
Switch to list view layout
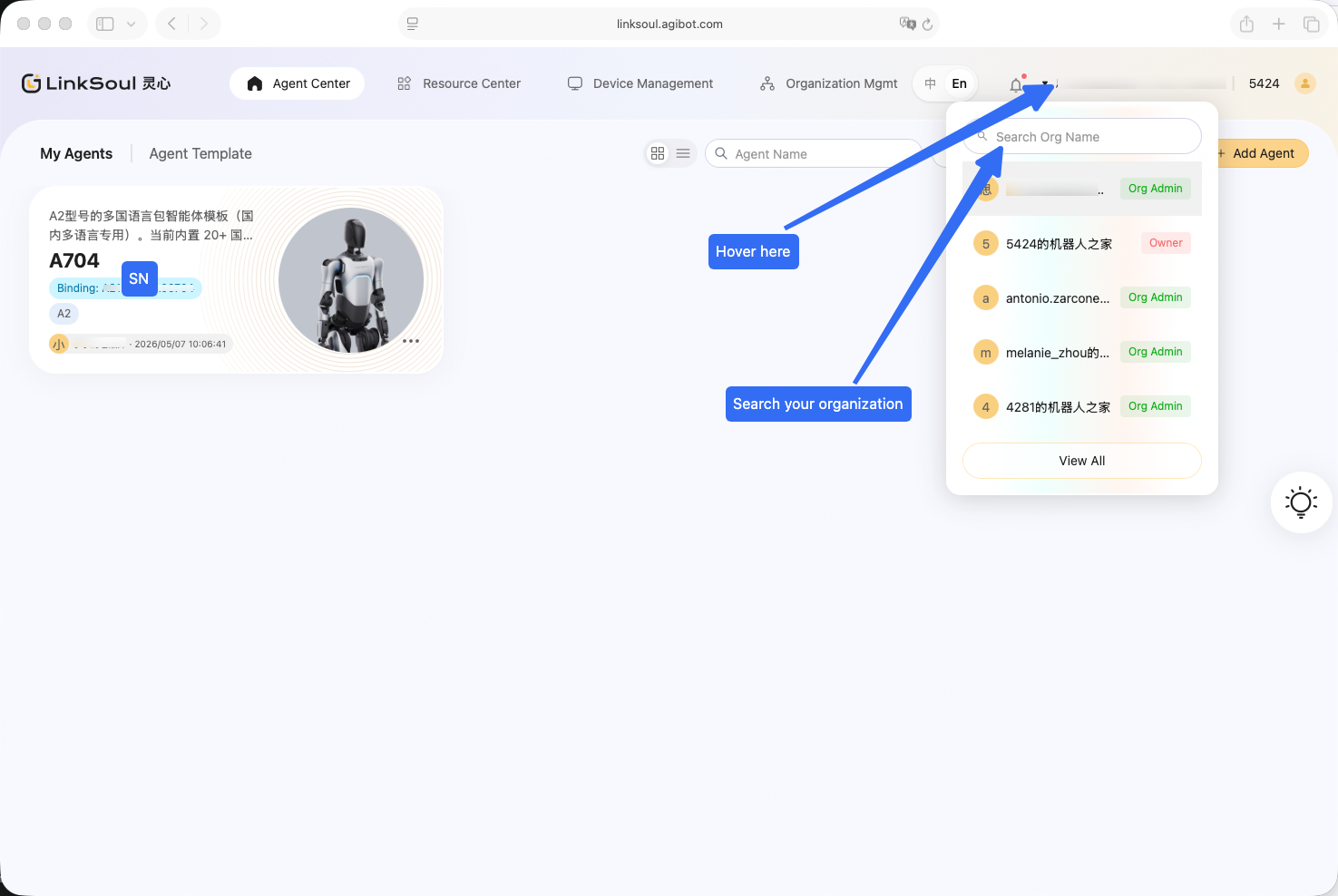coord(683,153)
